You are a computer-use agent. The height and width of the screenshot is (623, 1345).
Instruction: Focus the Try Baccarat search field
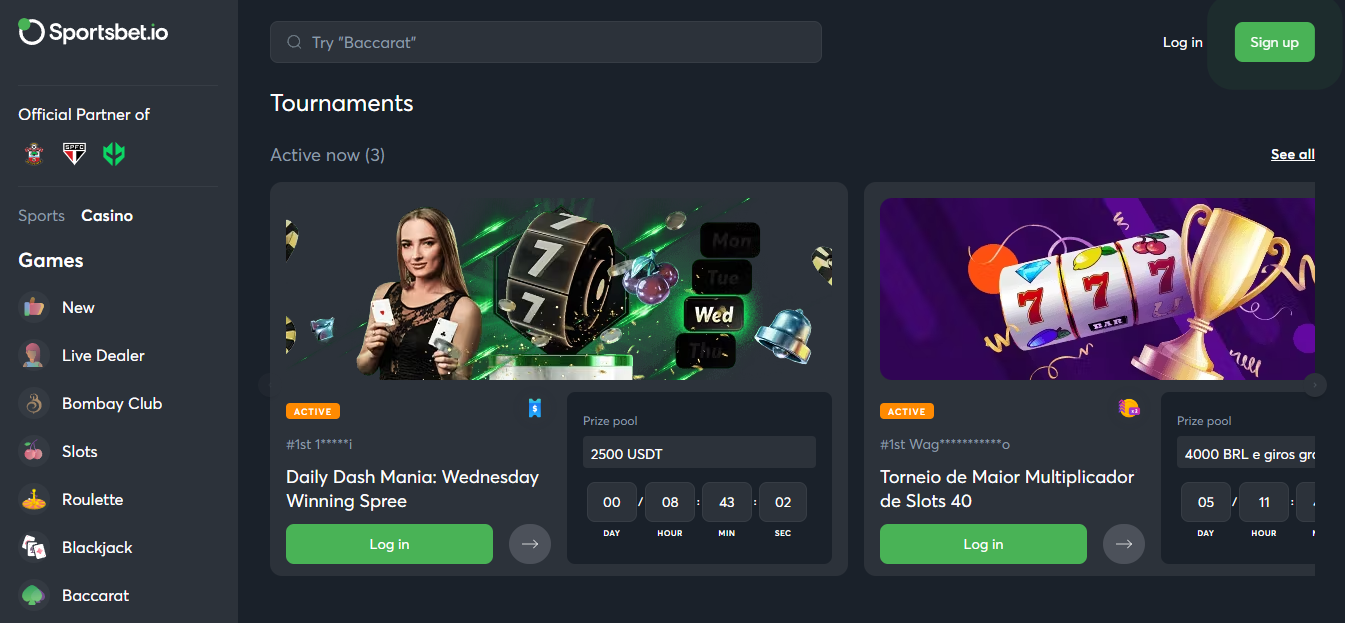[546, 42]
